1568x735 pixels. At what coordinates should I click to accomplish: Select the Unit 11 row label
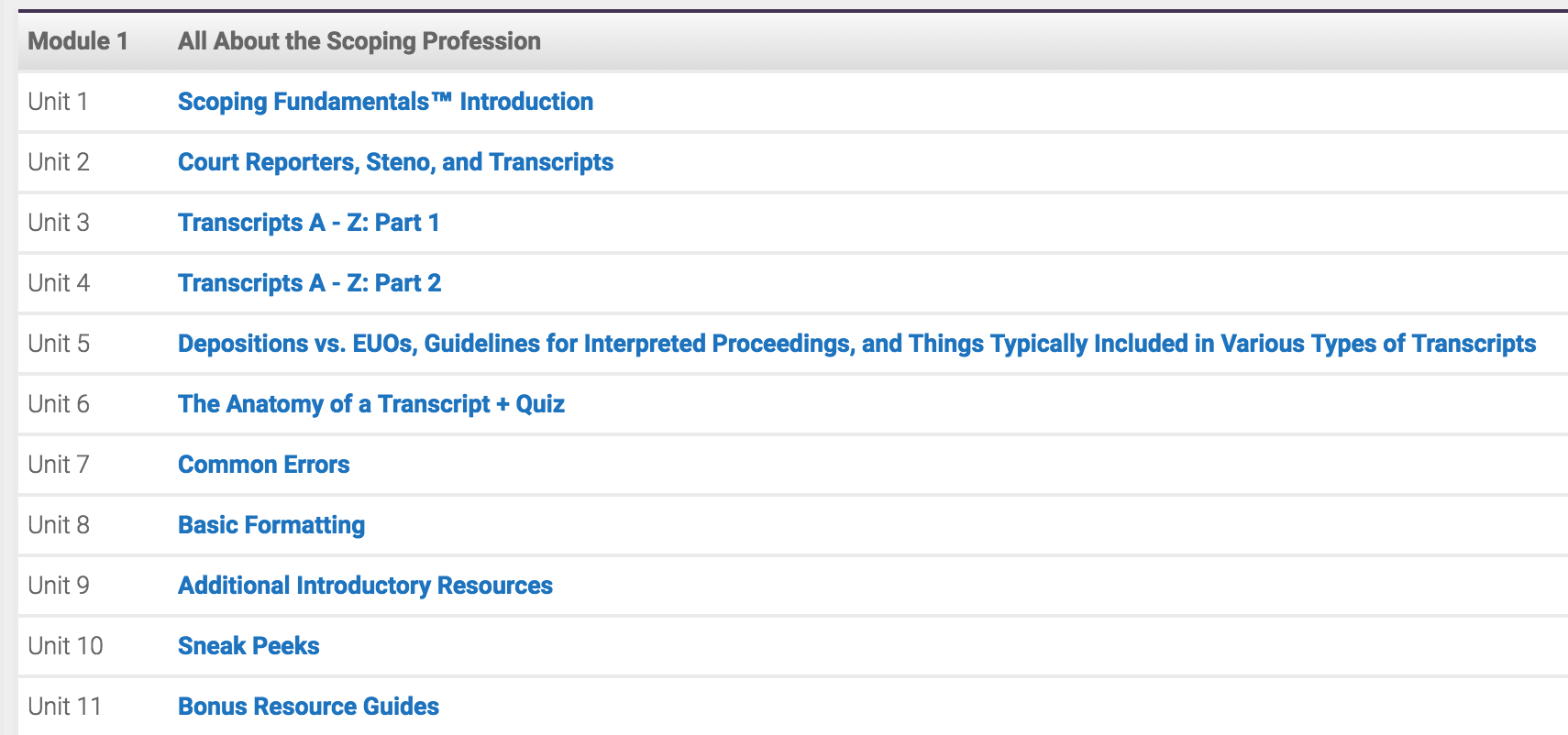[x=64, y=707]
